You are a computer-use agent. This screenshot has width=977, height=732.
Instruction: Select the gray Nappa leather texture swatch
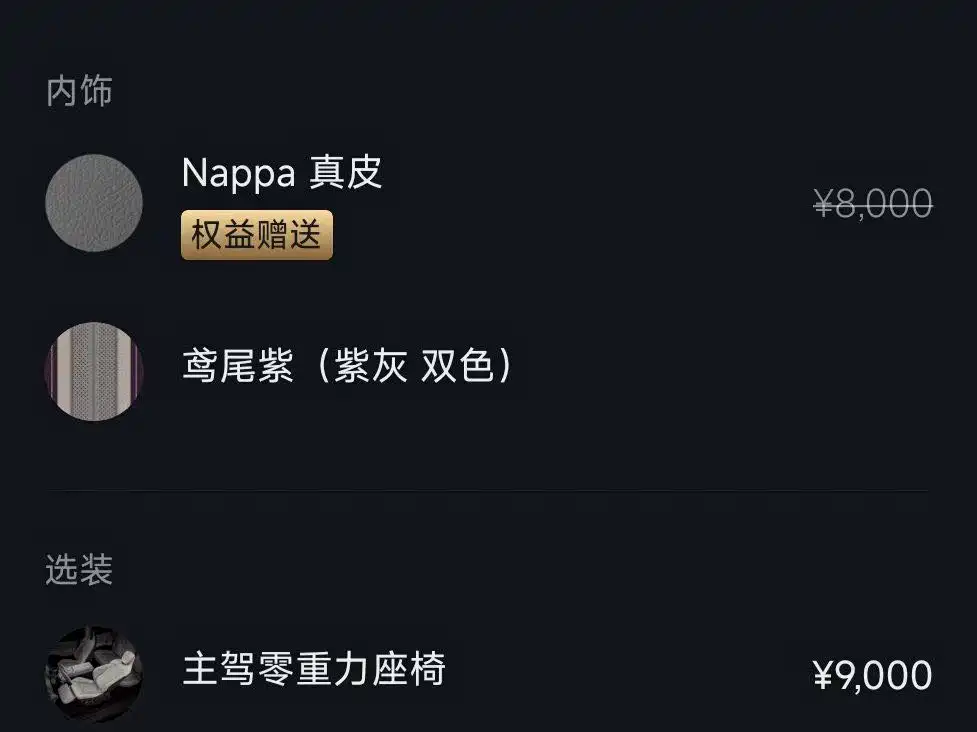click(x=93, y=203)
